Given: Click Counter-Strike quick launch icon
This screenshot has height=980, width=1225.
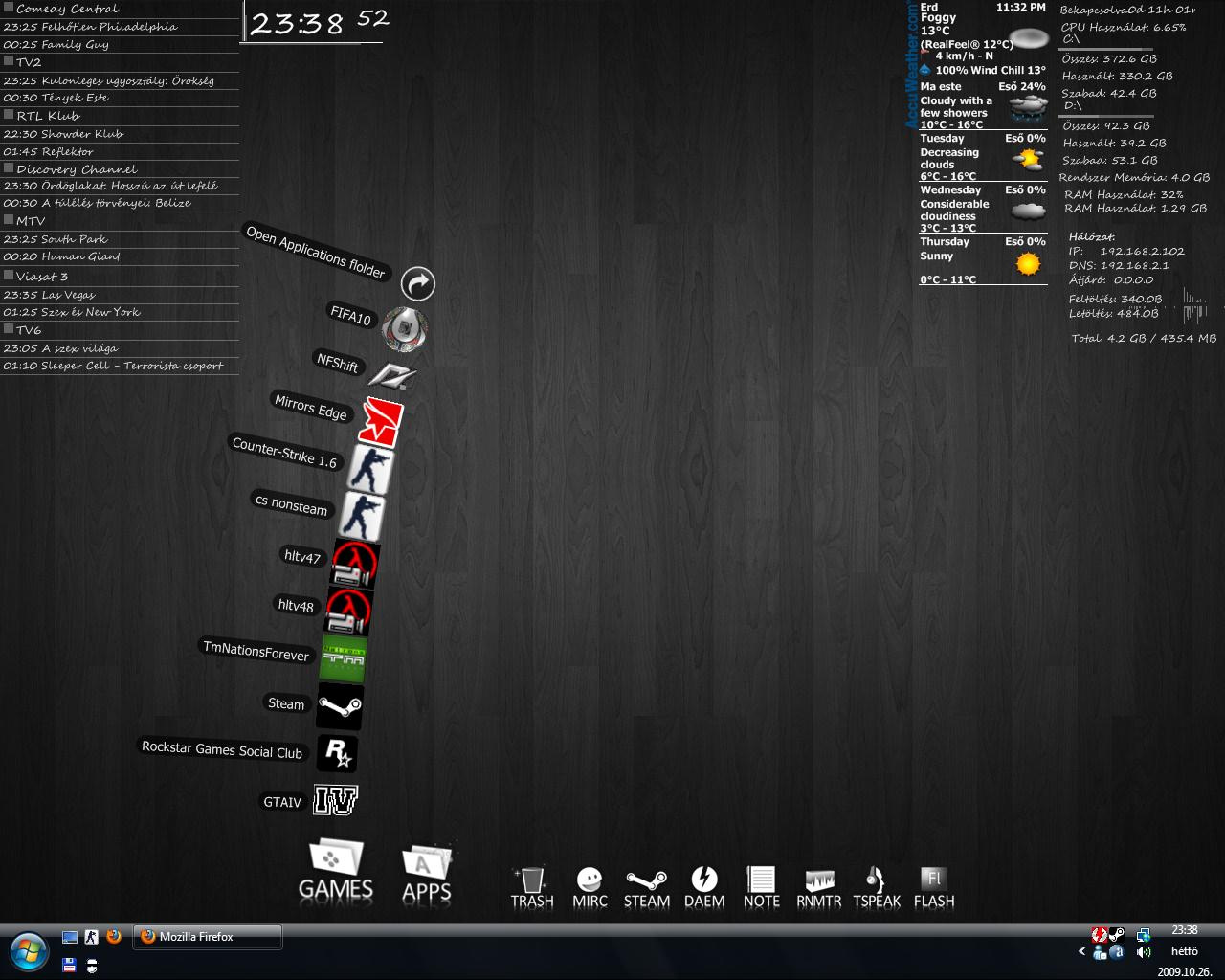Looking at the screenshot, I should click(91, 937).
